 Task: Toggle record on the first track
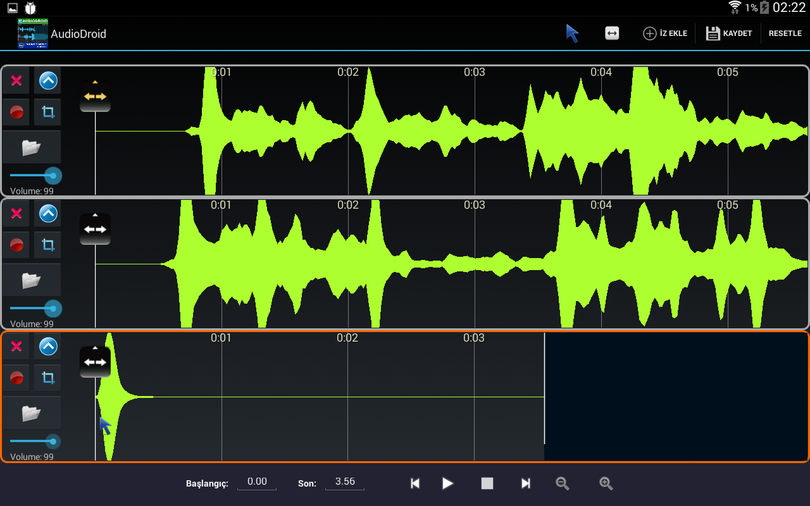coord(16,112)
